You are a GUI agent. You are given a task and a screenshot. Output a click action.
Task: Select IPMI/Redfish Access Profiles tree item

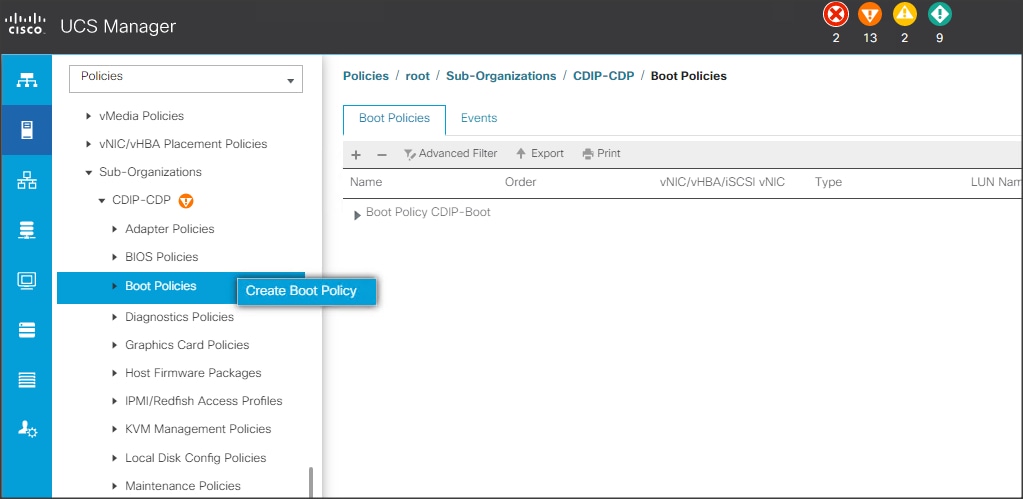point(204,401)
